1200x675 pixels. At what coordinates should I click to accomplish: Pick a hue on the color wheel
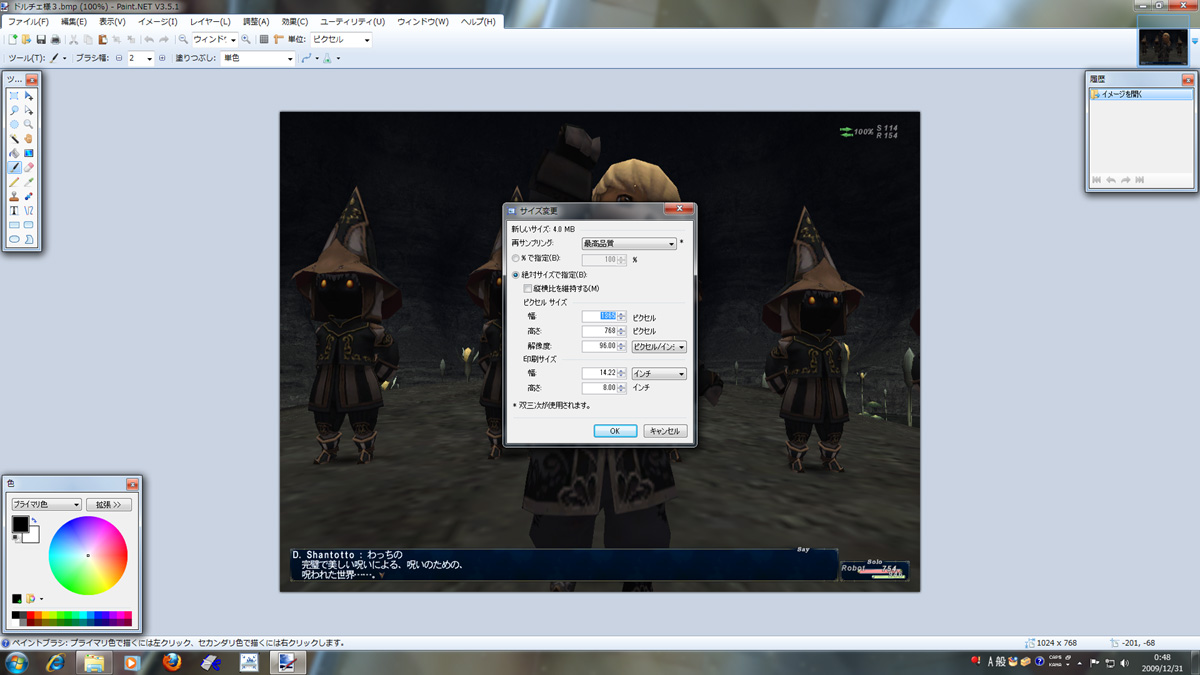88,555
